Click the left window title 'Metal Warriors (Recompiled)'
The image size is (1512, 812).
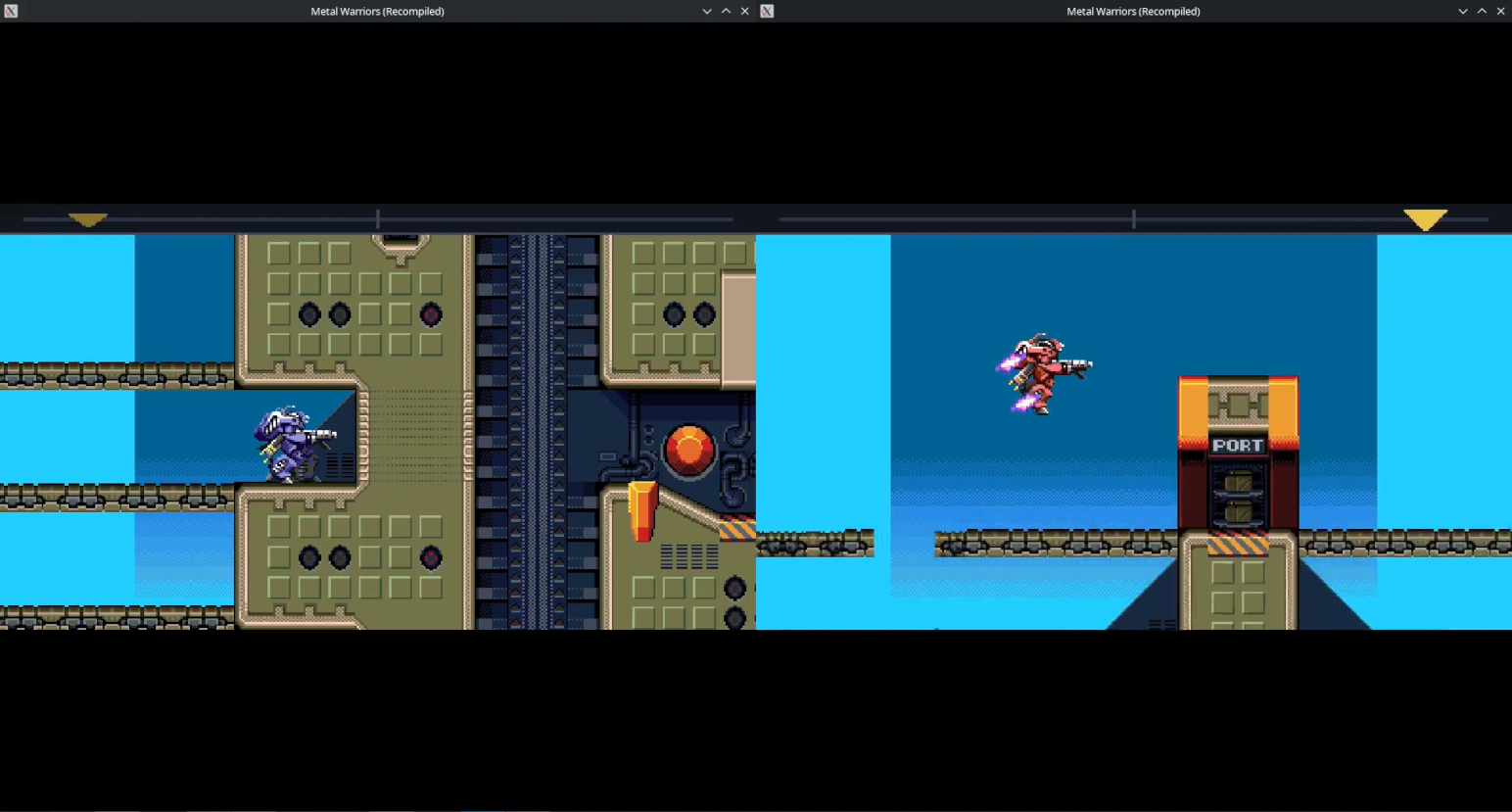click(x=377, y=11)
